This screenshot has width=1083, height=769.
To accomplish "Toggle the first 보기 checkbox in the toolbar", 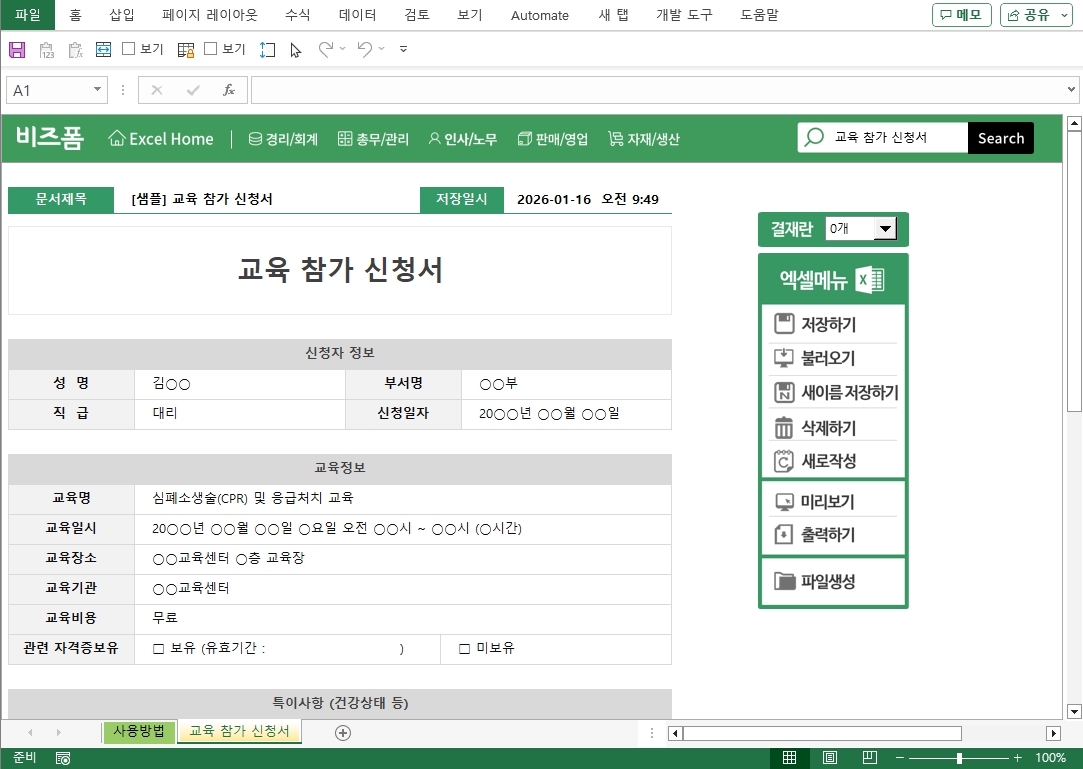I will click(128, 49).
